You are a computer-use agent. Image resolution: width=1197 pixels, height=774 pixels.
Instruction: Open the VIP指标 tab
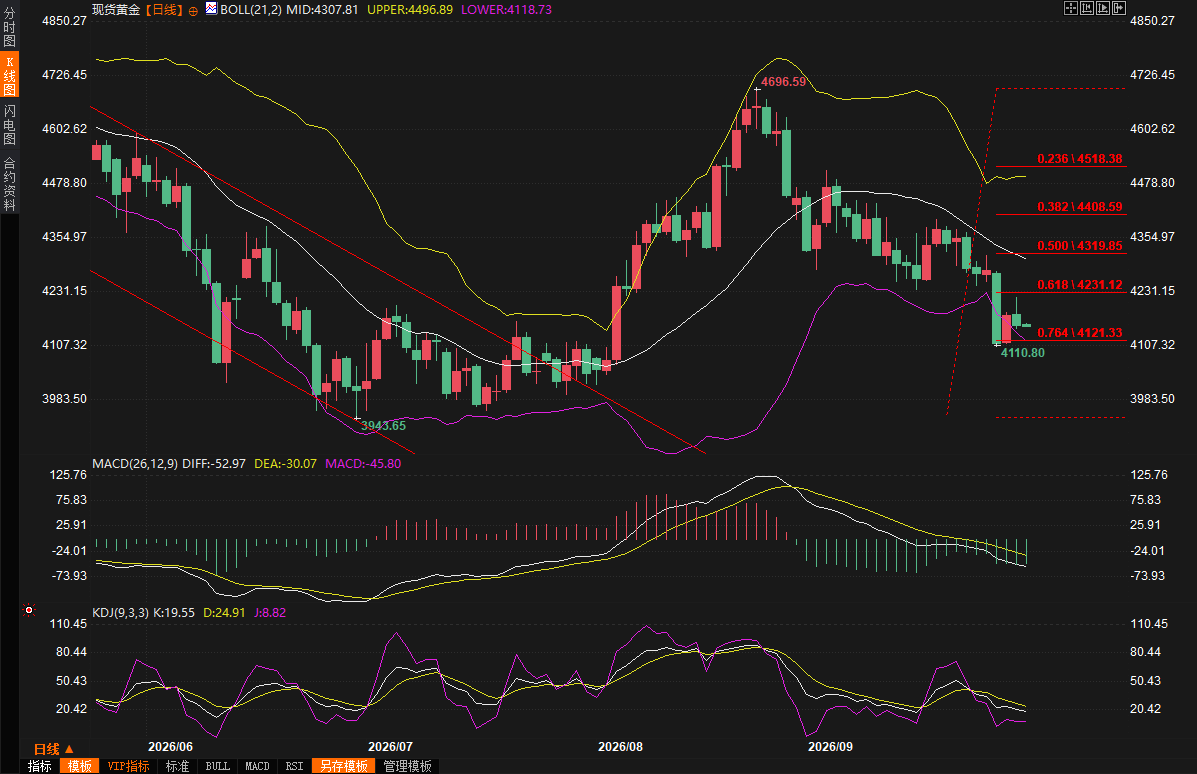[128, 766]
